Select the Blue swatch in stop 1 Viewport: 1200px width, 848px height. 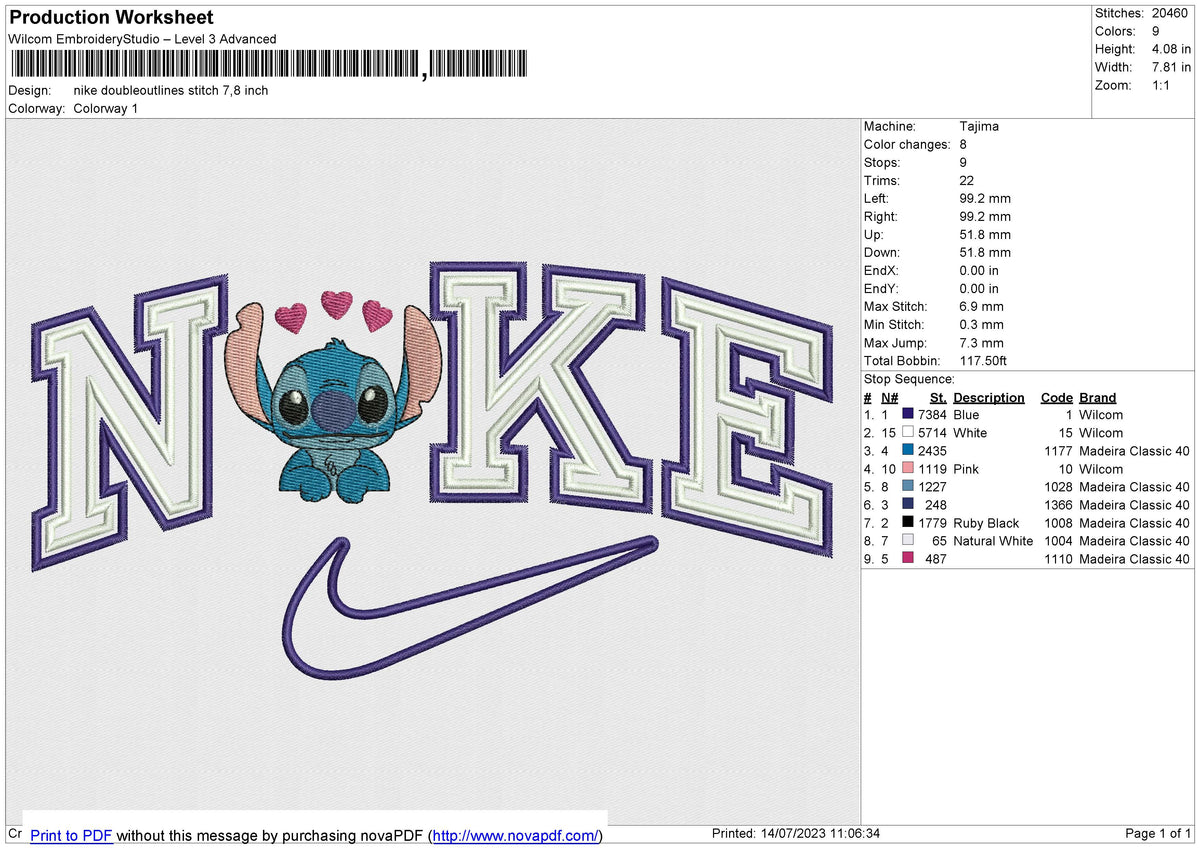908,415
